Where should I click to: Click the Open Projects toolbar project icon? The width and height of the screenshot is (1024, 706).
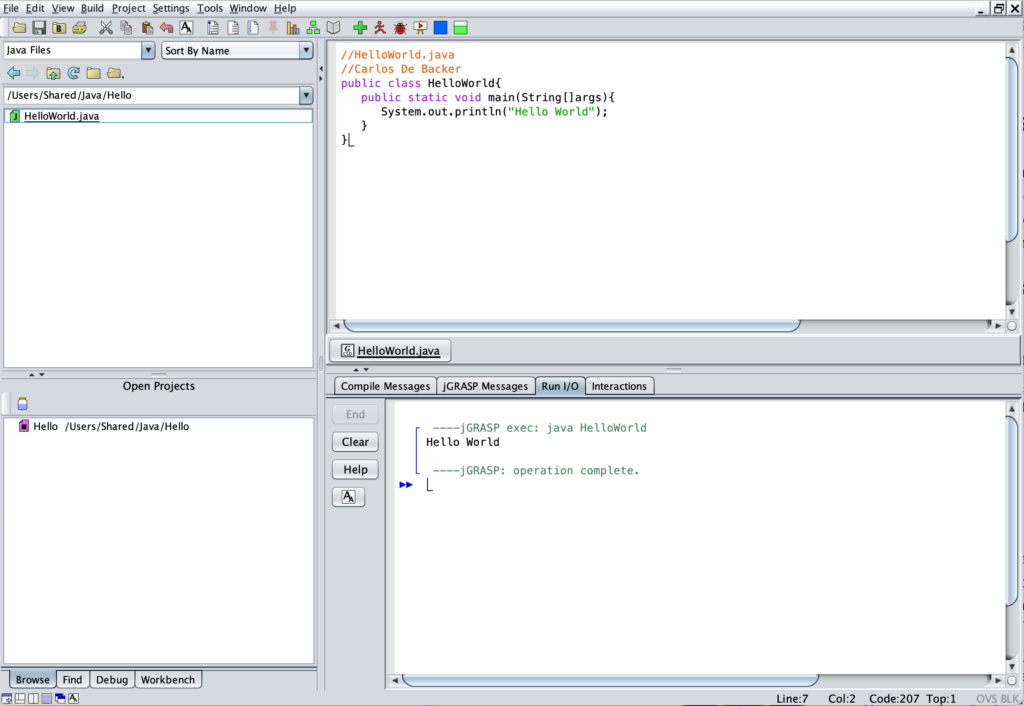(23, 404)
